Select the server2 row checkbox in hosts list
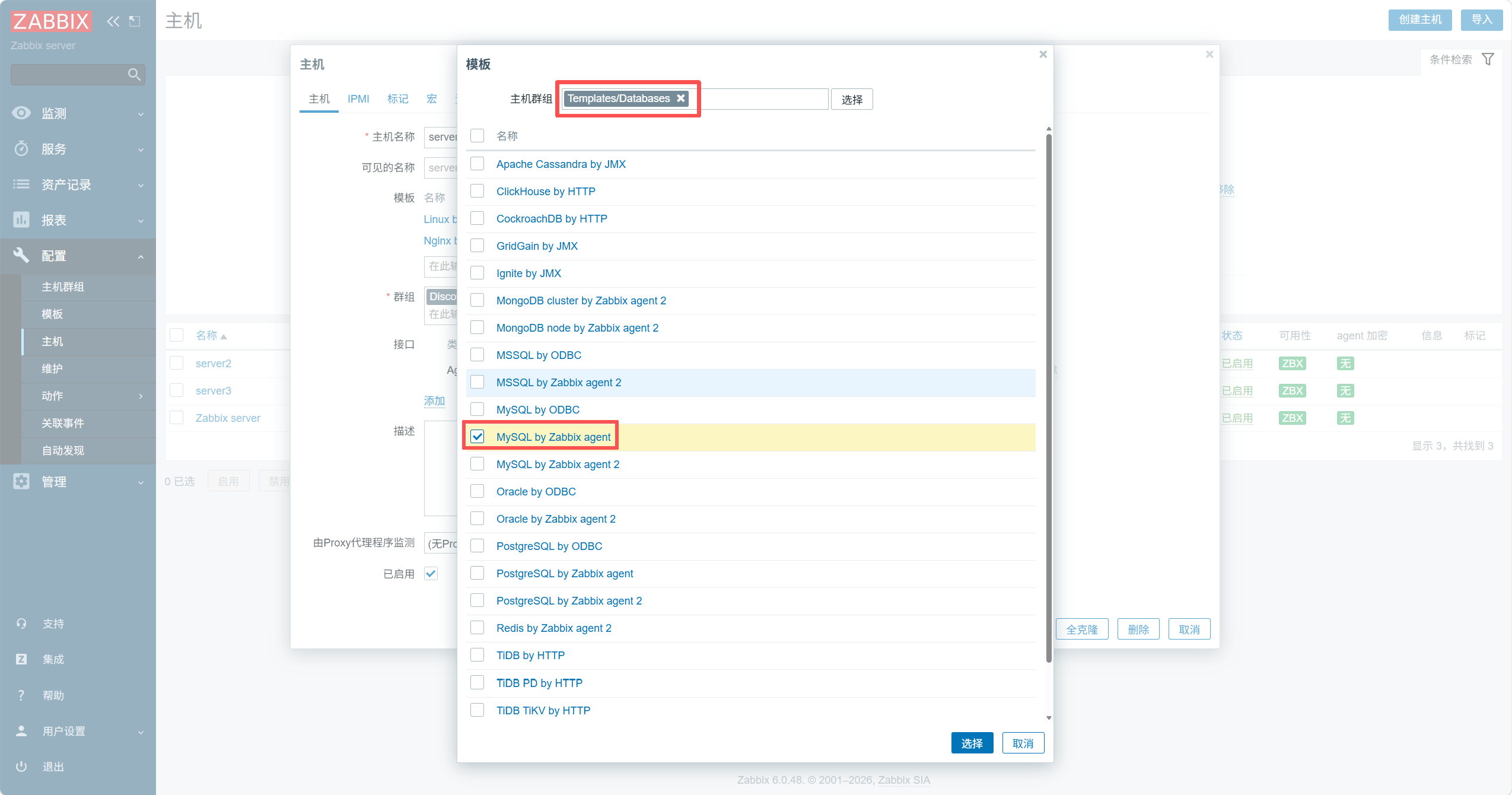Viewport: 1512px width, 795px height. (177, 363)
